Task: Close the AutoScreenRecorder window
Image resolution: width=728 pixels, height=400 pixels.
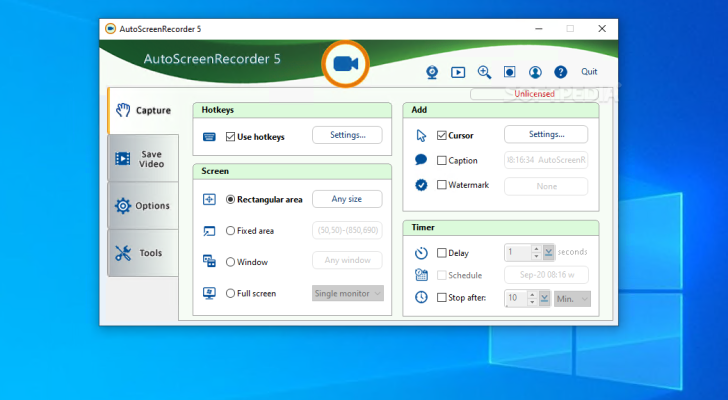Action: tap(602, 29)
